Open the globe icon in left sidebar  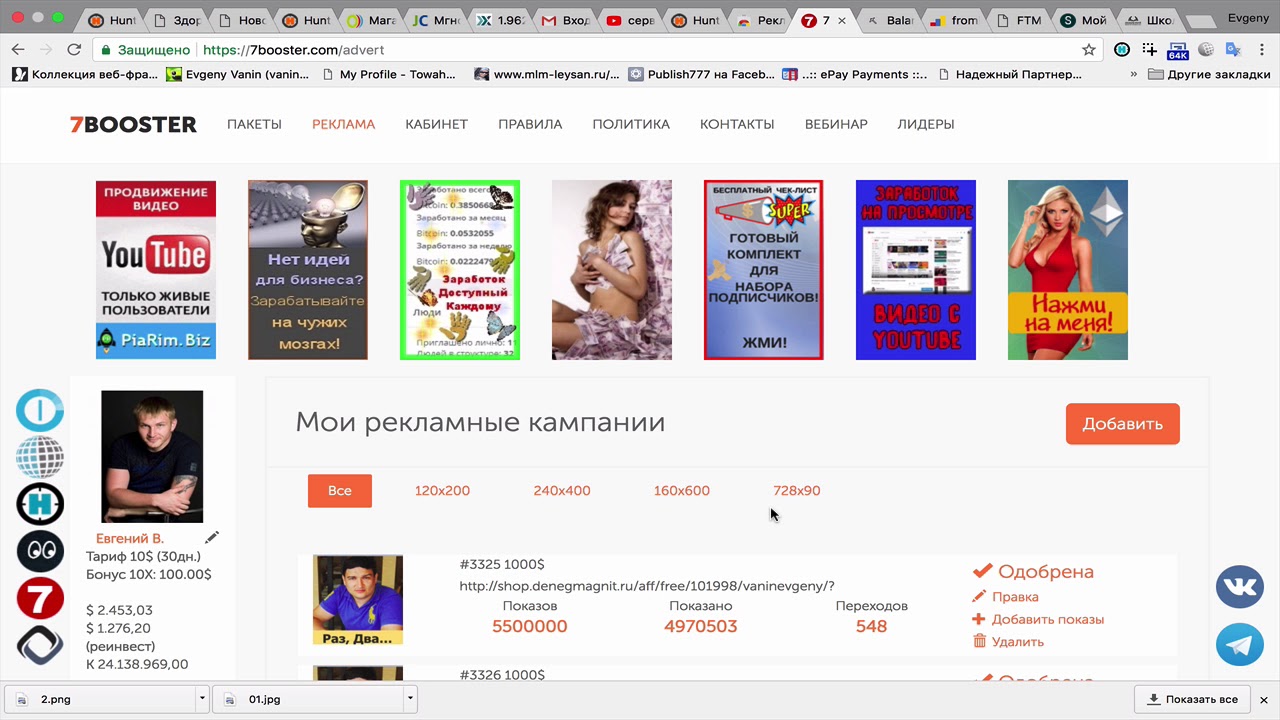point(40,457)
